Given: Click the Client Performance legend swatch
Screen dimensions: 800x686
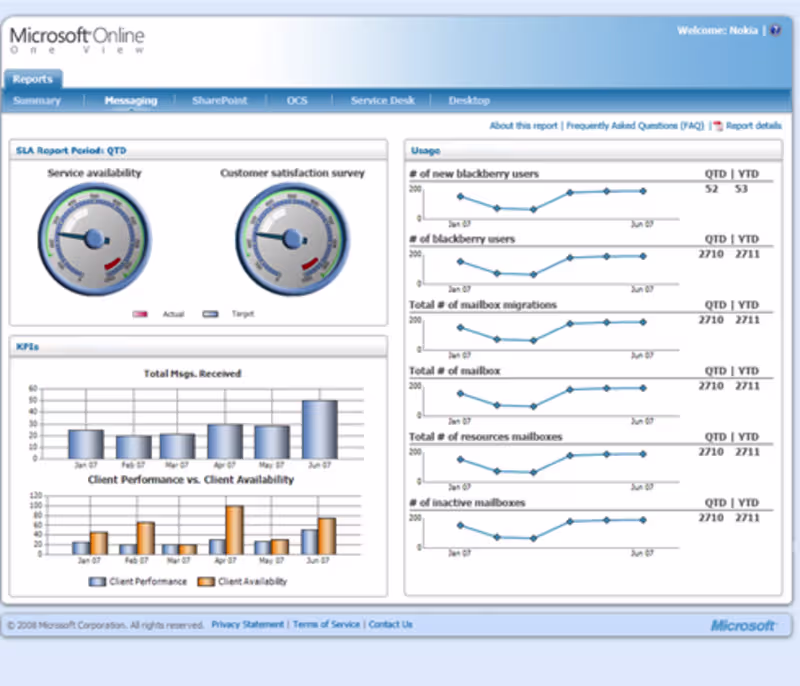Looking at the screenshot, I should [97, 581].
